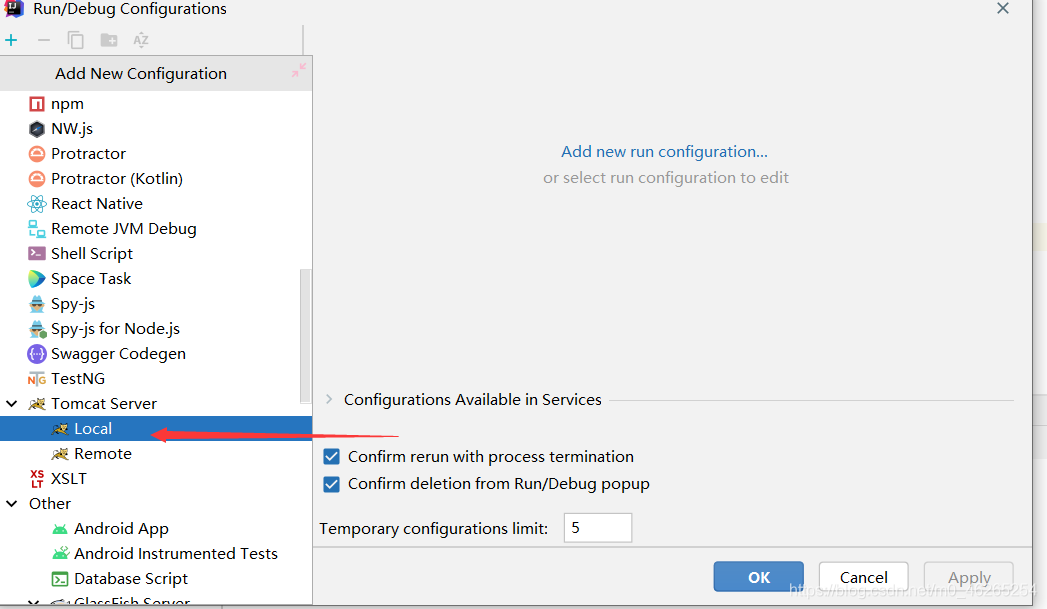This screenshot has height=609, width=1047.
Task: Choose the React Native configuration icon
Action: pos(37,204)
